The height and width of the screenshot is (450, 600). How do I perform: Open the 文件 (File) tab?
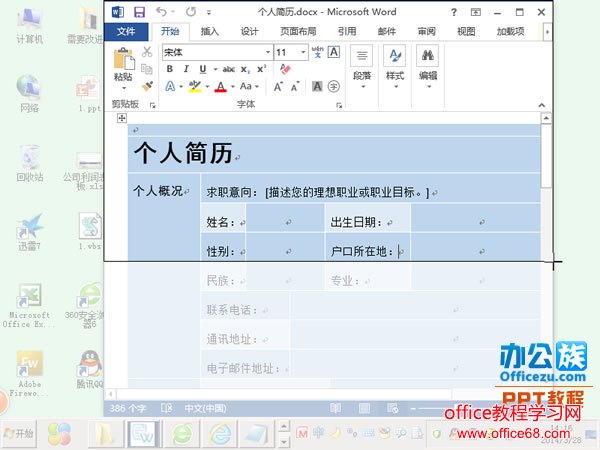[126, 31]
